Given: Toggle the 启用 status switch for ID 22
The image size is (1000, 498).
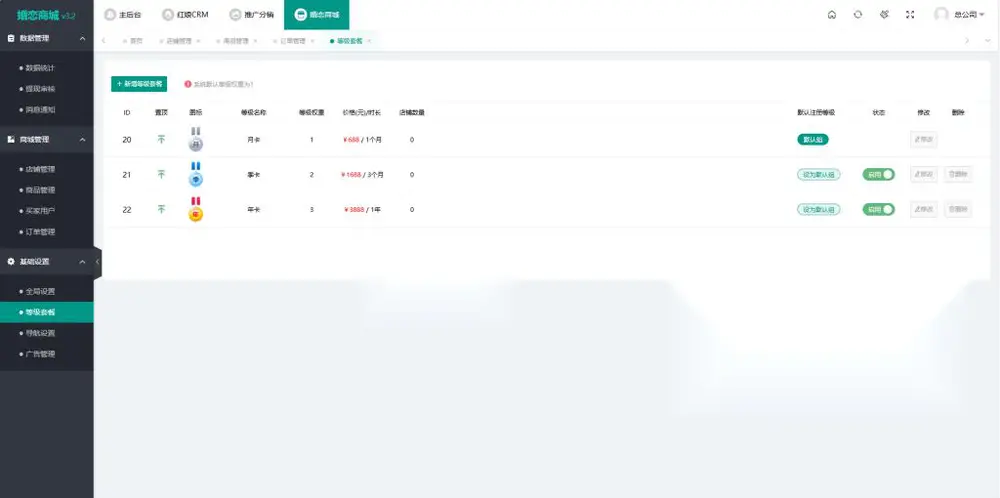Looking at the screenshot, I should [879, 209].
